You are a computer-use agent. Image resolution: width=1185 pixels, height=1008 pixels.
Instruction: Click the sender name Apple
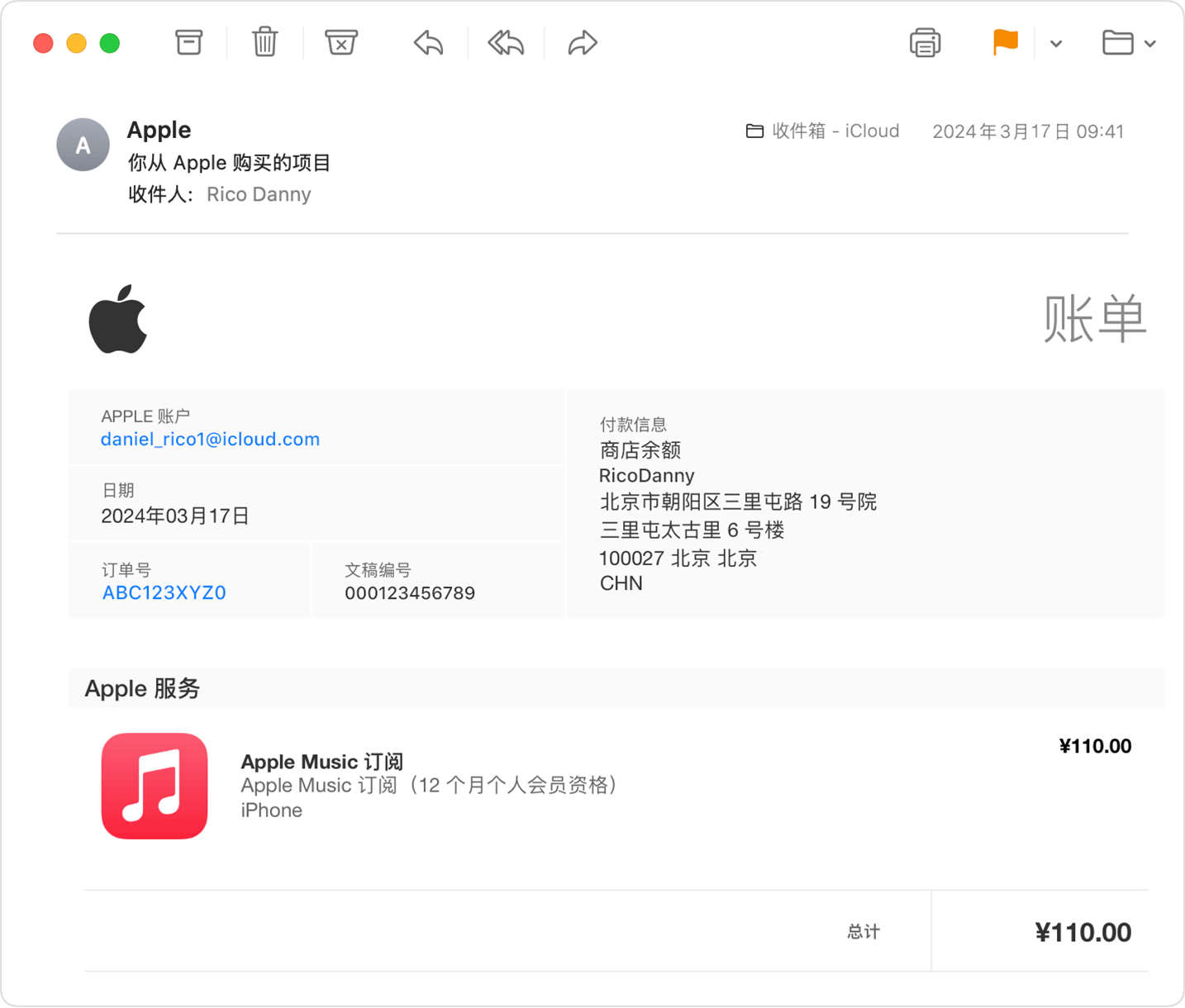[x=159, y=130]
